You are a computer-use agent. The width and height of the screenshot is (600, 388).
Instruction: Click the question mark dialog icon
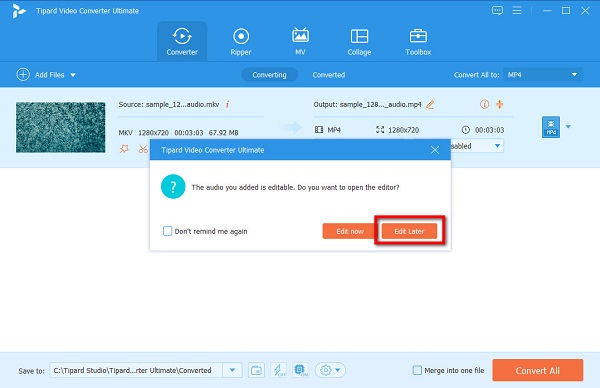(x=173, y=187)
